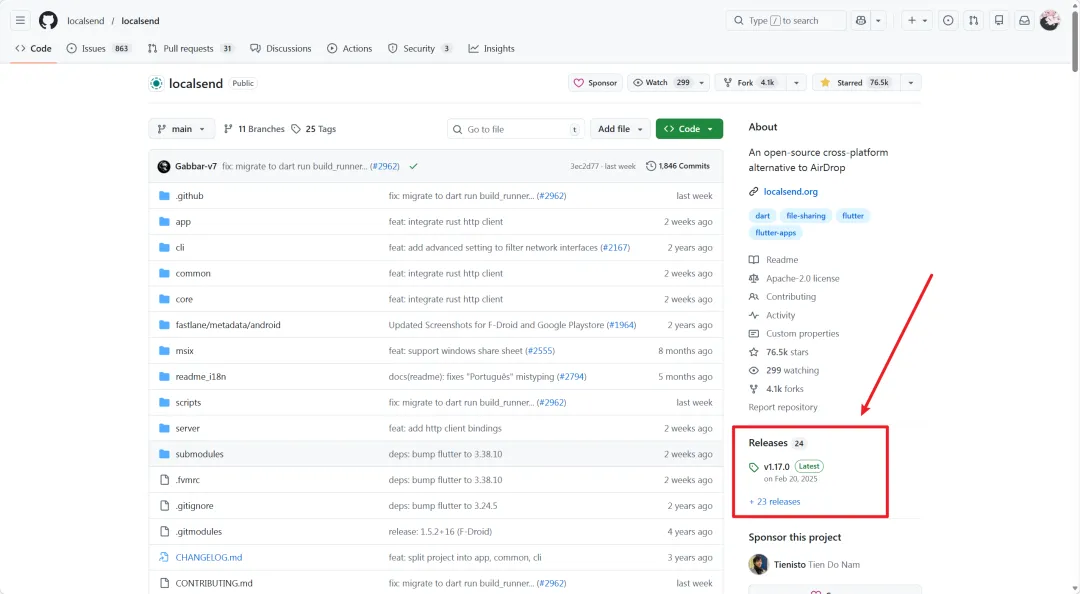Open pull request #2167 link in cli row
The height and width of the screenshot is (594, 1080).
click(x=615, y=247)
